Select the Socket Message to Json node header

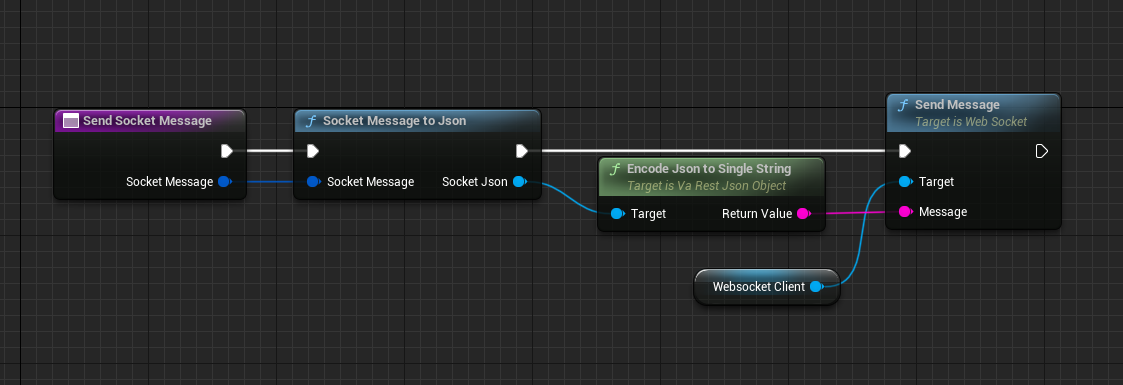pos(418,121)
